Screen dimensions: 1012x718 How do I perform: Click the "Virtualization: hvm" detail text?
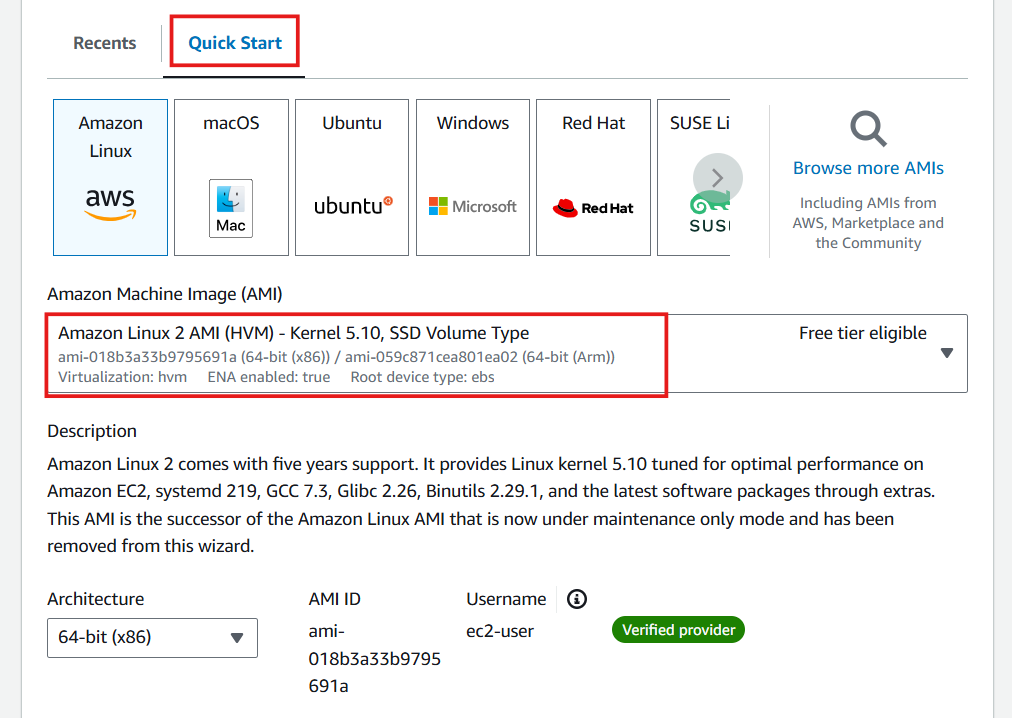(123, 377)
